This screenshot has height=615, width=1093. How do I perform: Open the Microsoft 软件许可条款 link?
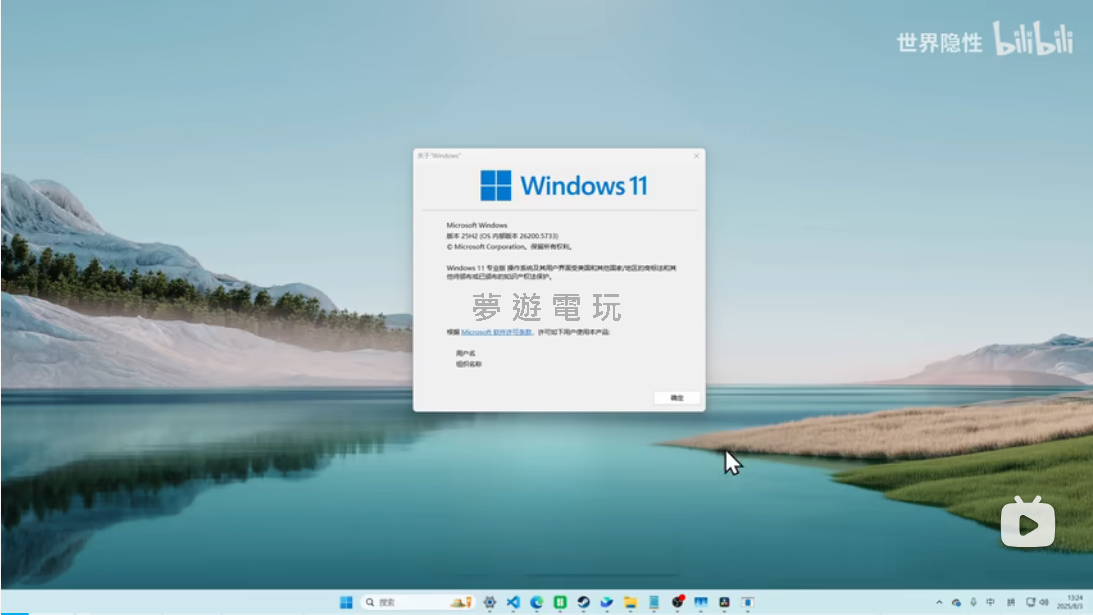pos(496,333)
